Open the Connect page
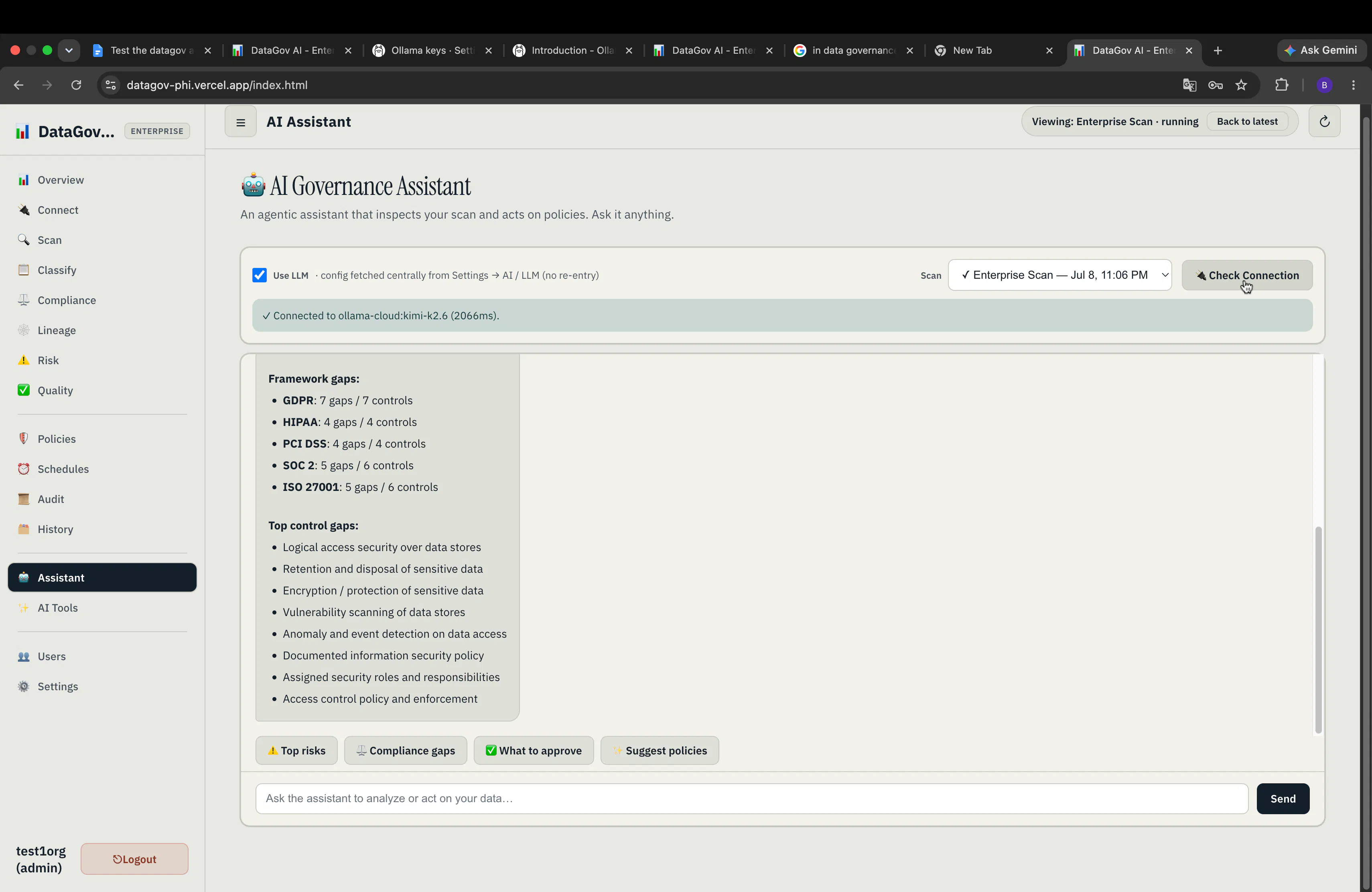The height and width of the screenshot is (892, 1372). click(x=102, y=210)
